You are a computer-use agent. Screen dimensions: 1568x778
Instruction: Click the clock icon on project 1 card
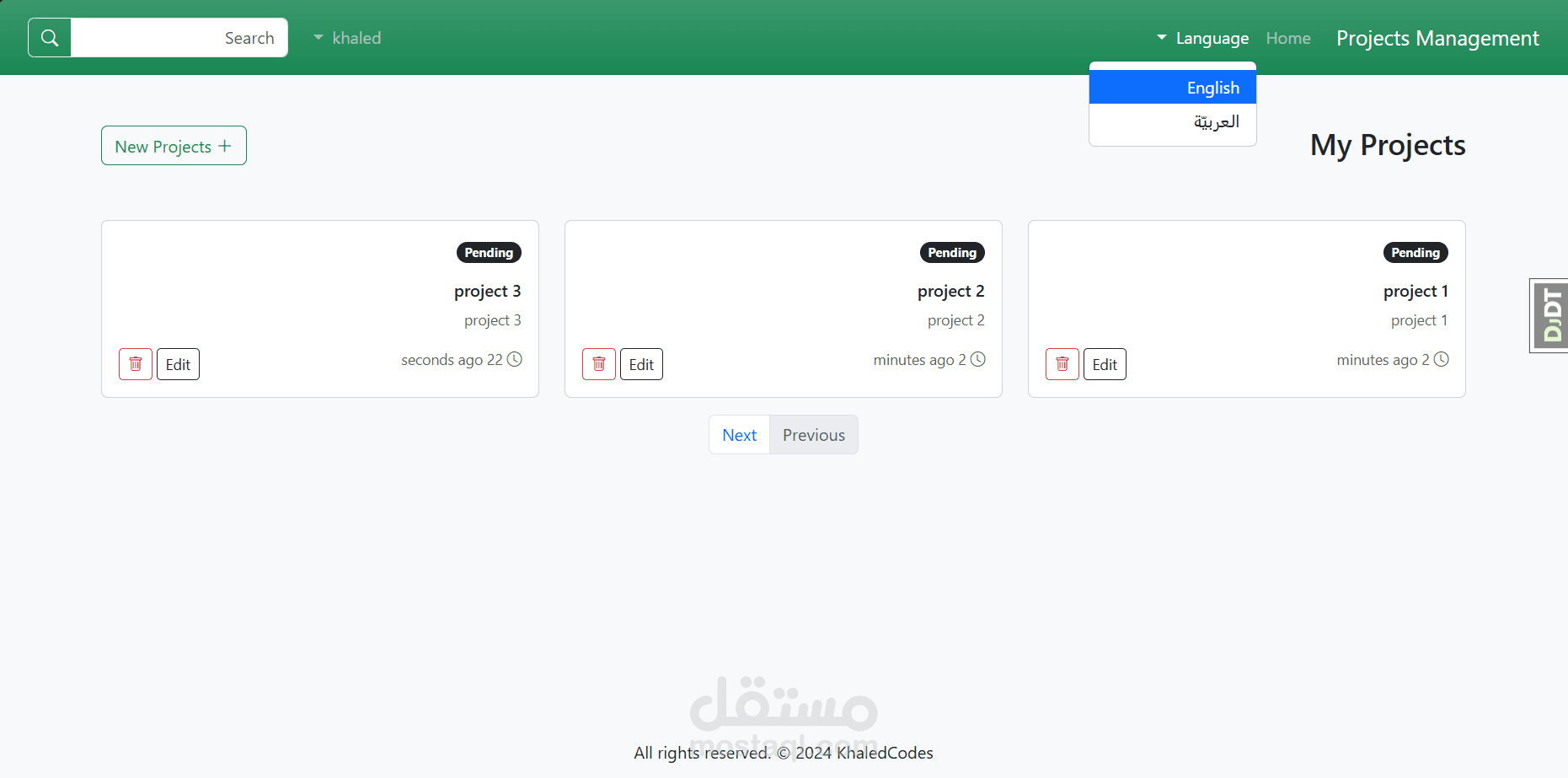[1442, 359]
